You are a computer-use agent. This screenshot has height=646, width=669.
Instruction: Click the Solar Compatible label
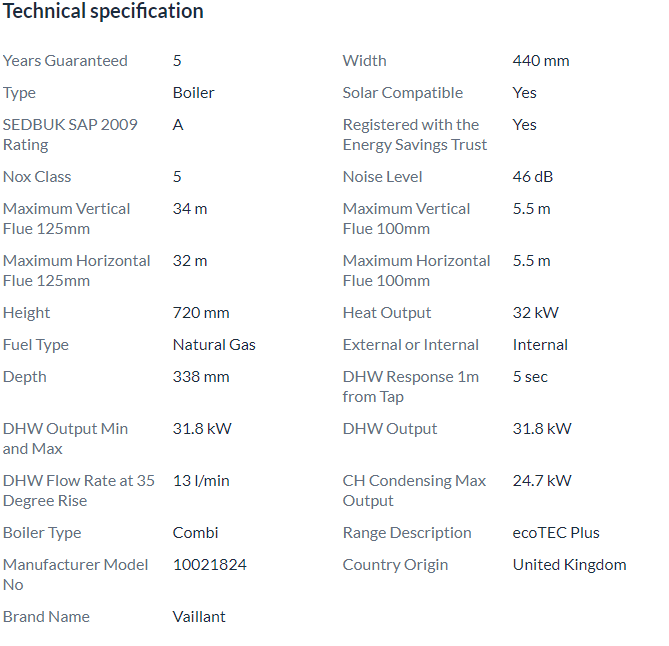click(x=402, y=93)
